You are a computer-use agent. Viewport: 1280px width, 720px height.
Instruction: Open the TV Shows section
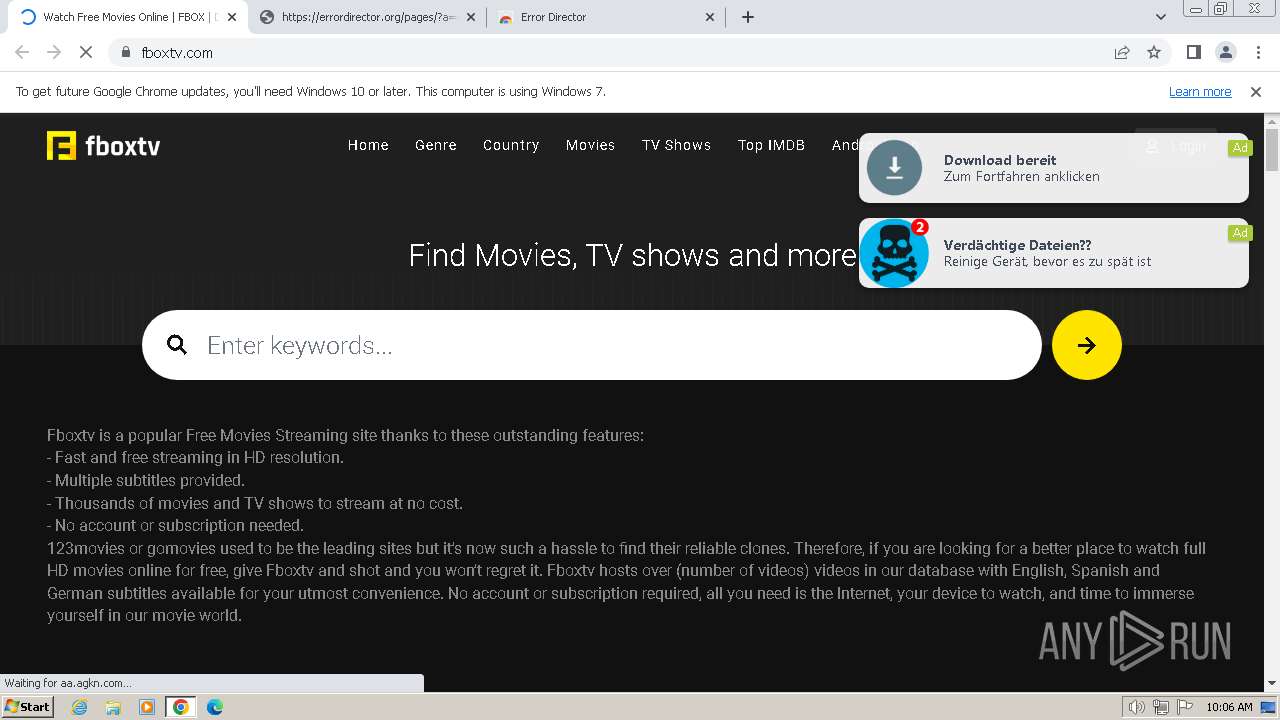click(x=676, y=145)
